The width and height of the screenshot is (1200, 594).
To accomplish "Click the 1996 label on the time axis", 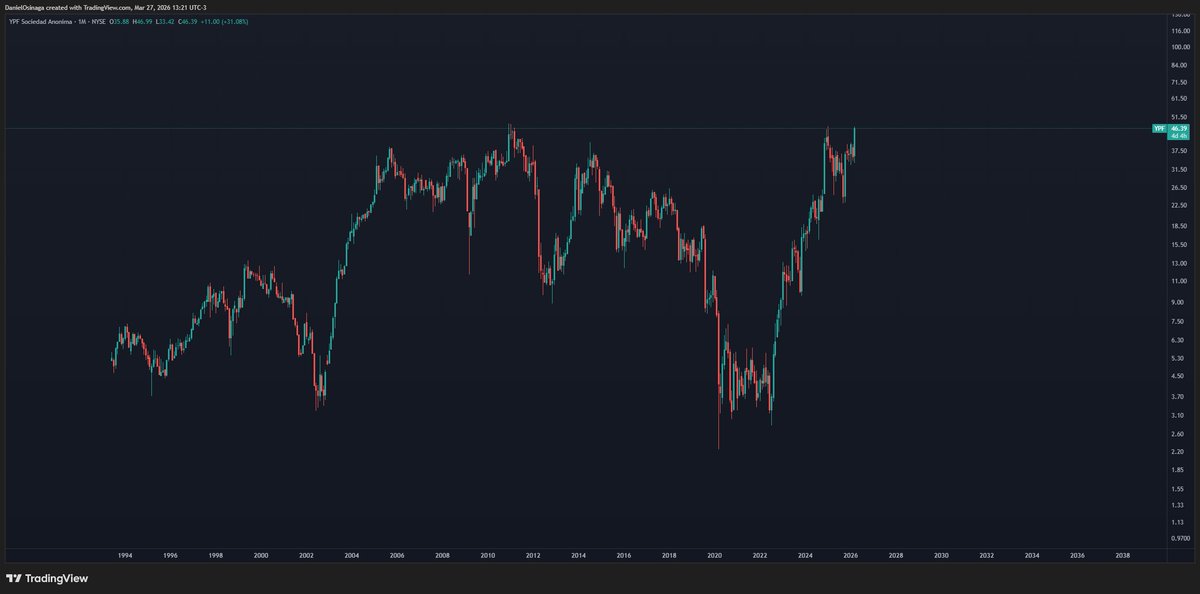I will (170, 555).
